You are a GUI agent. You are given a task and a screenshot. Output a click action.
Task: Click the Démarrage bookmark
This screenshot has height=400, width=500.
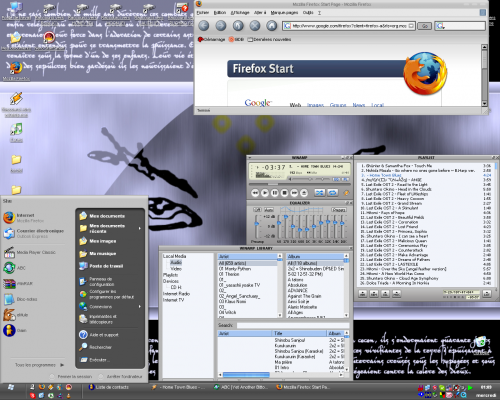pyautogui.click(x=212, y=39)
